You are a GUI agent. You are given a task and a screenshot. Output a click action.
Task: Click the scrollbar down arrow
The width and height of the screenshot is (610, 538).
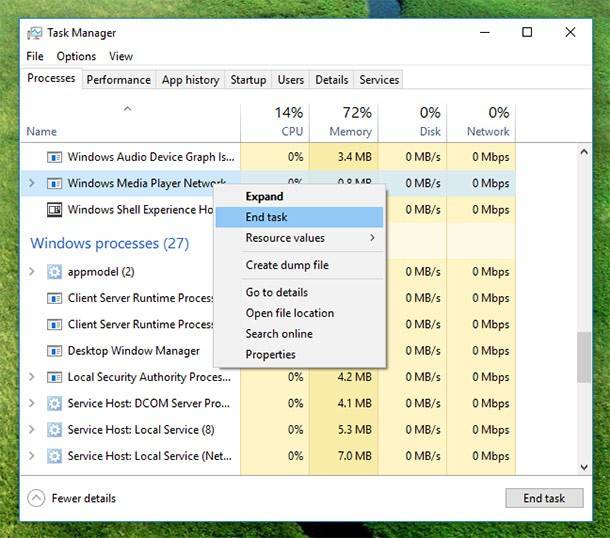(x=584, y=467)
